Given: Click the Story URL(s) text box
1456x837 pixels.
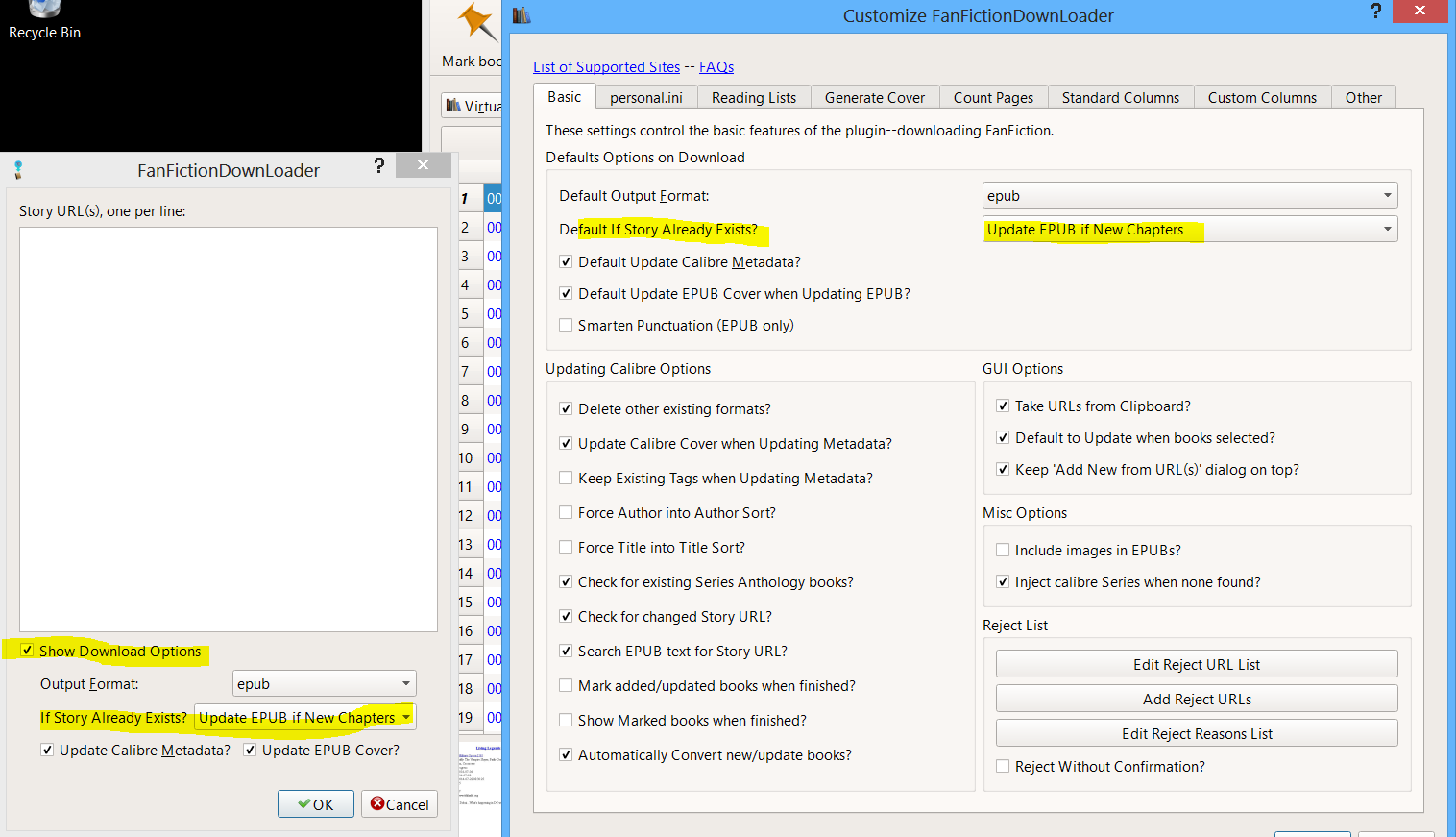Looking at the screenshot, I should (229, 430).
